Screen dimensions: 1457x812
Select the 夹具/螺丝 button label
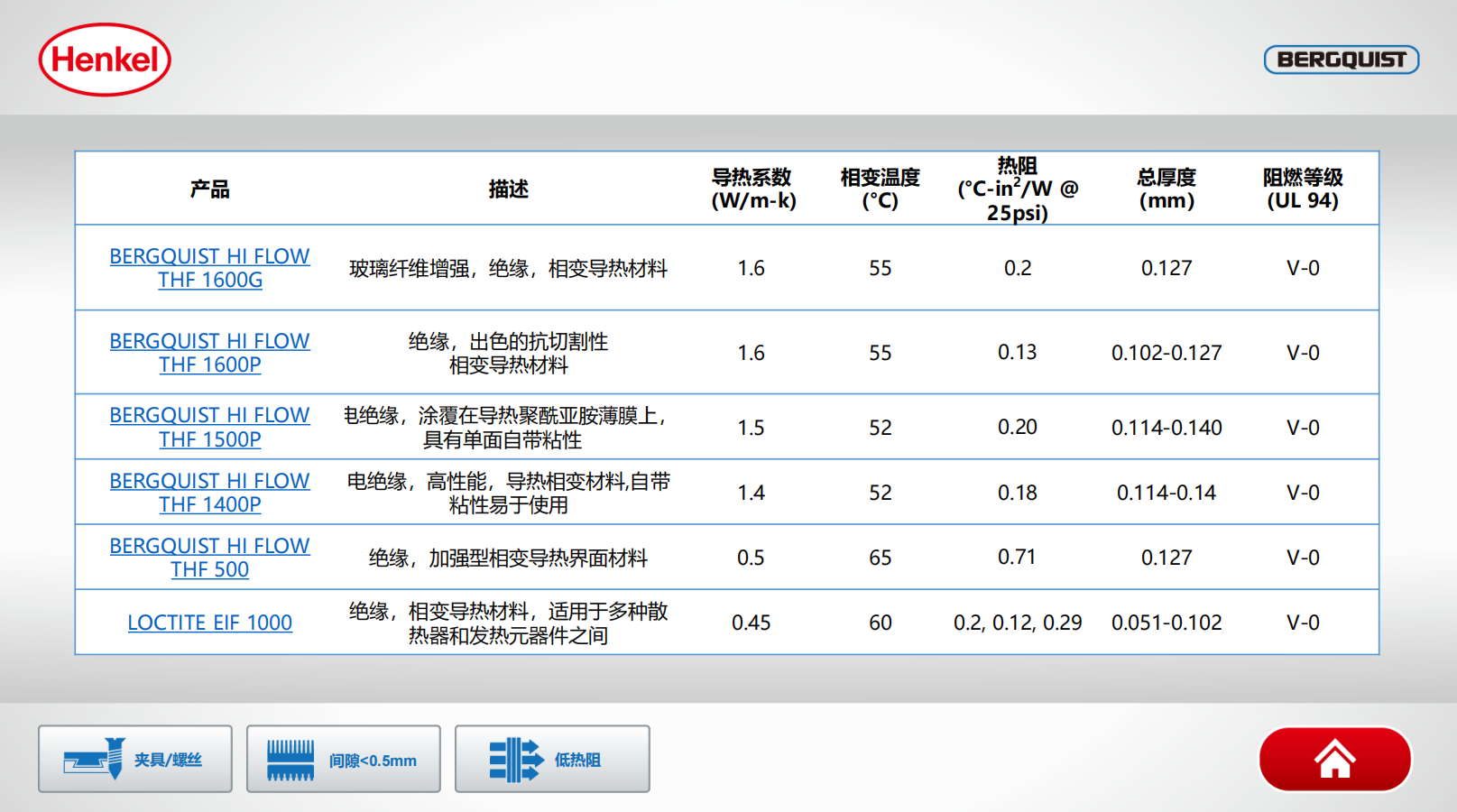[x=168, y=761]
